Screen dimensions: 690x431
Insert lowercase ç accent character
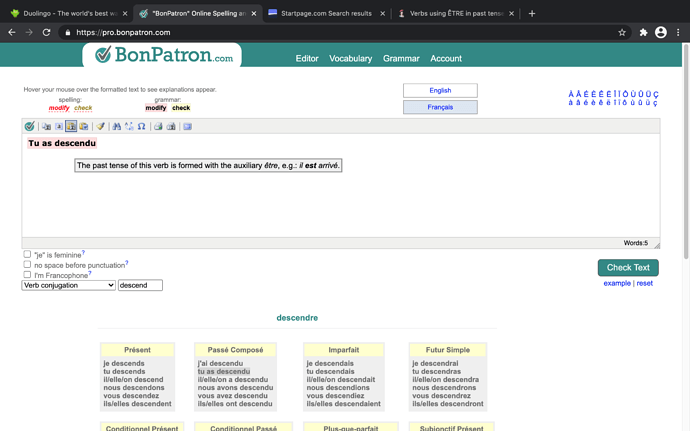(x=656, y=103)
